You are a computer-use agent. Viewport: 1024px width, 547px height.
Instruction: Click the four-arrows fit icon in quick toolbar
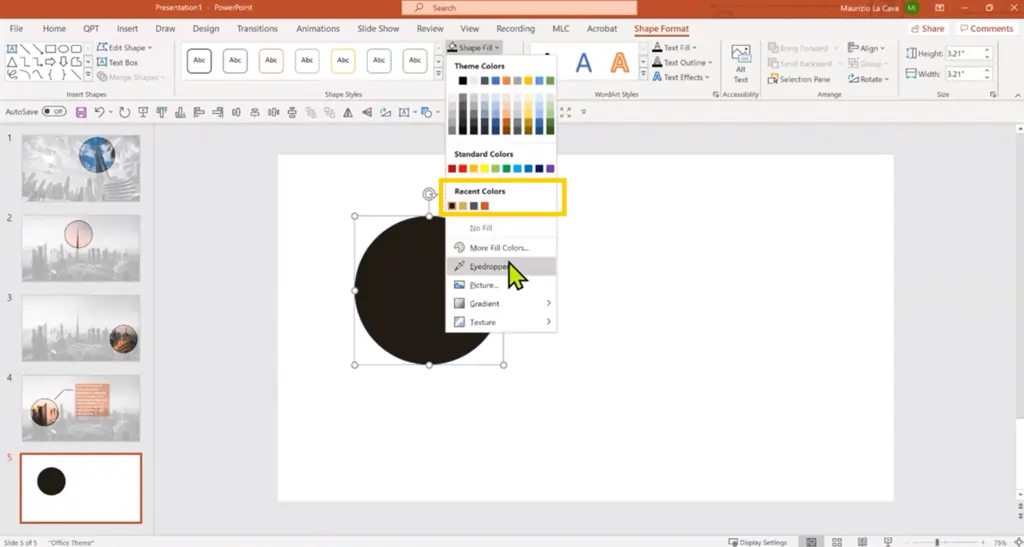566,112
